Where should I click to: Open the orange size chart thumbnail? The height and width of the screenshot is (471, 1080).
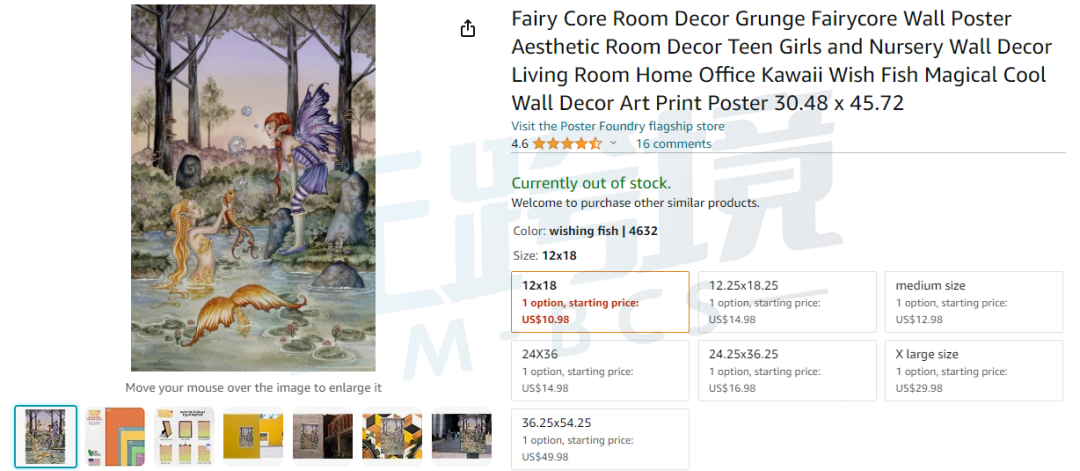click(x=115, y=437)
